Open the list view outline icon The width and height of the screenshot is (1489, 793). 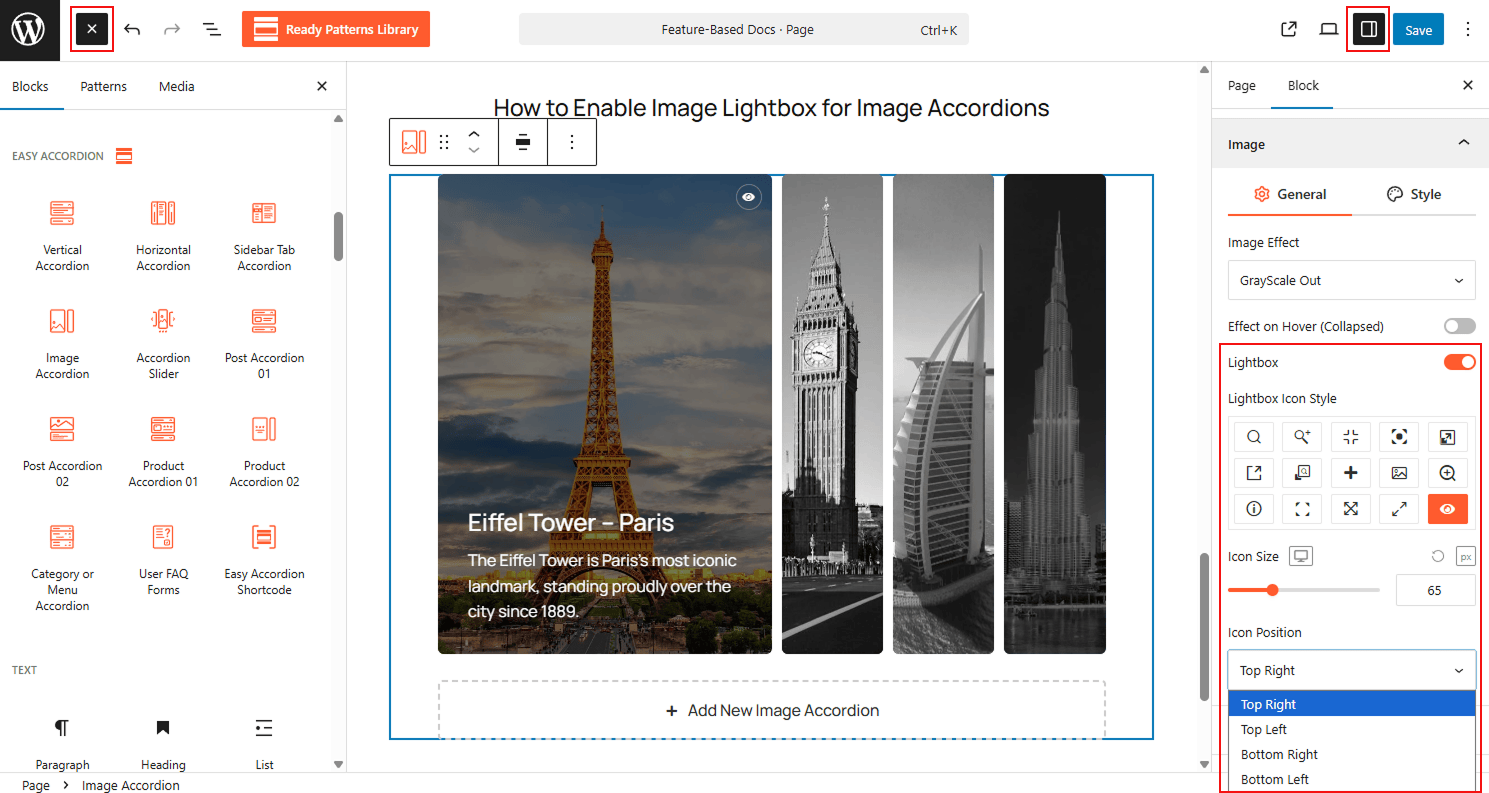[212, 29]
